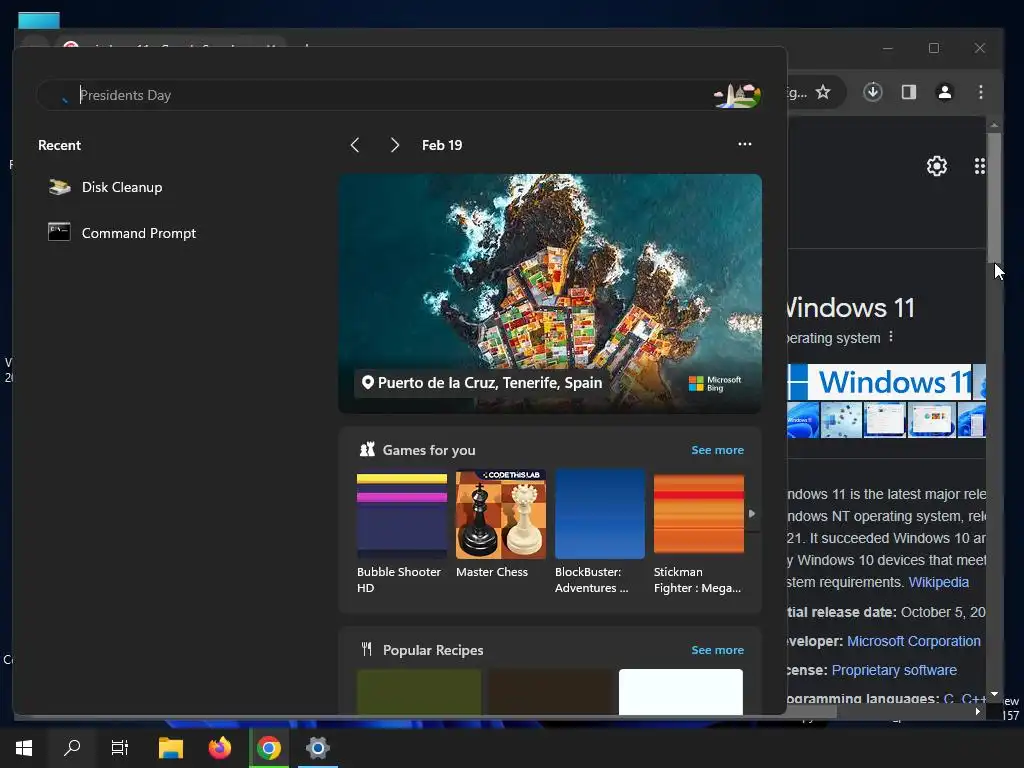Click See more for Games for you

(x=717, y=450)
